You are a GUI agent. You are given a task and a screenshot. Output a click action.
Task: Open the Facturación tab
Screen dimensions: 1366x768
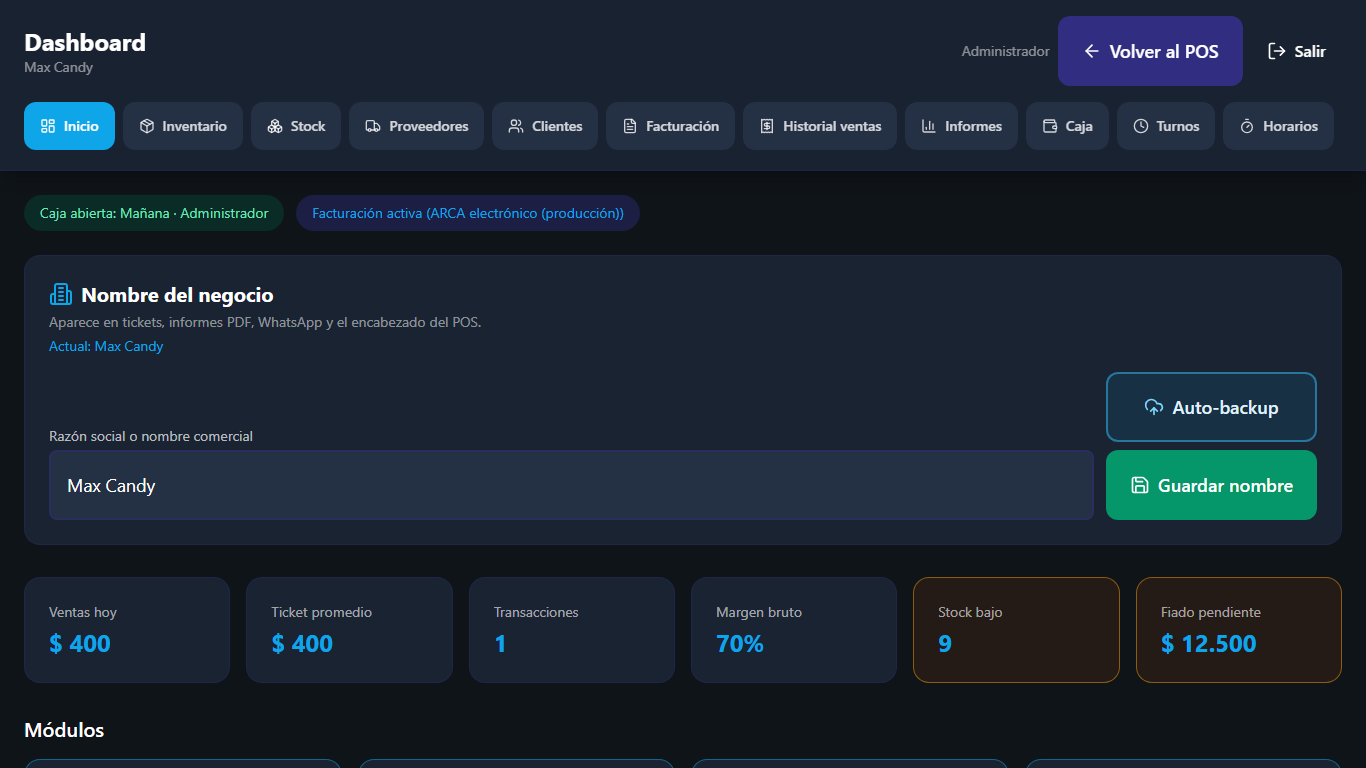[x=670, y=126]
